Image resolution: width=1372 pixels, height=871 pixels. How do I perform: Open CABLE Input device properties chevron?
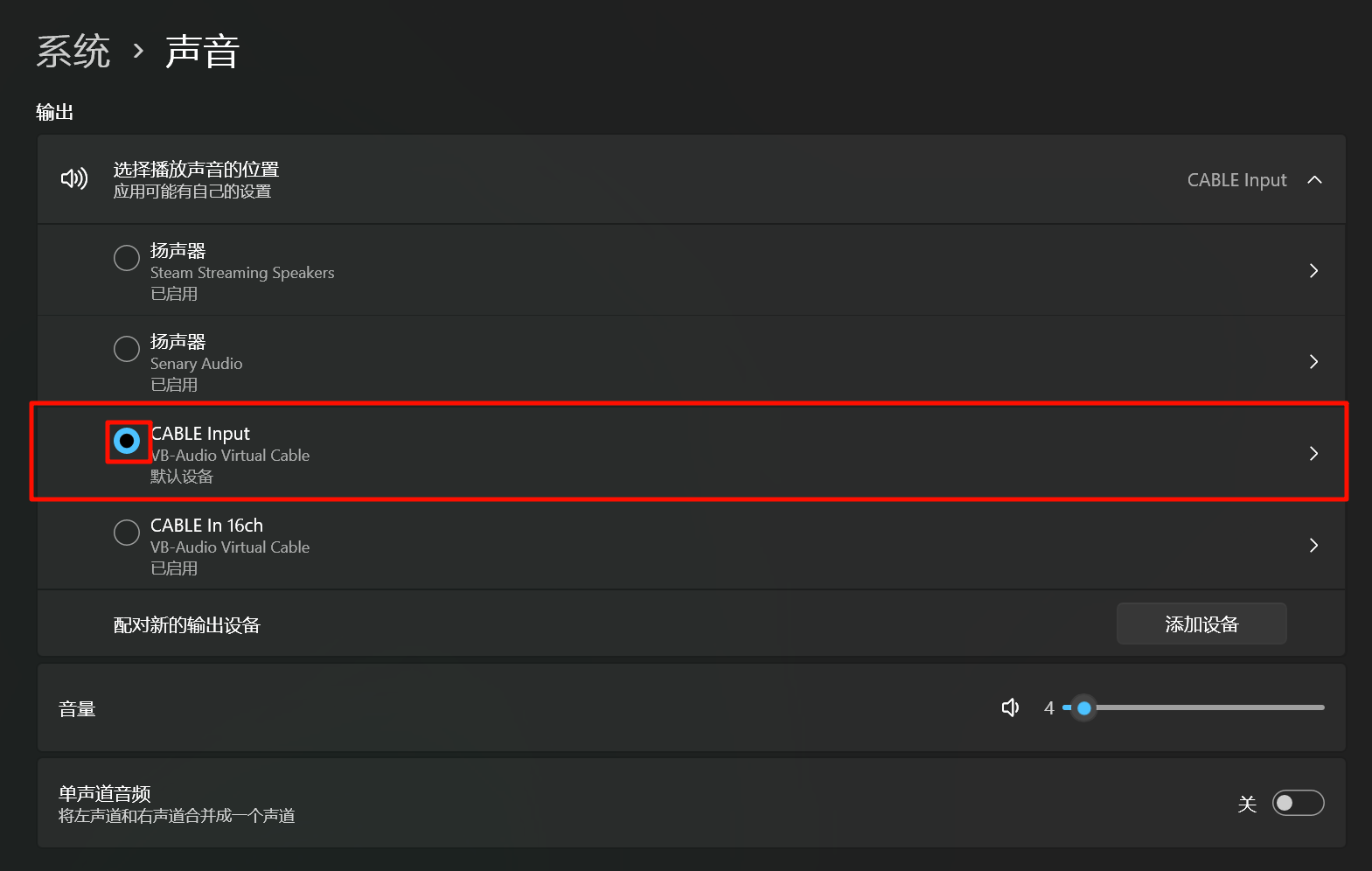point(1313,453)
